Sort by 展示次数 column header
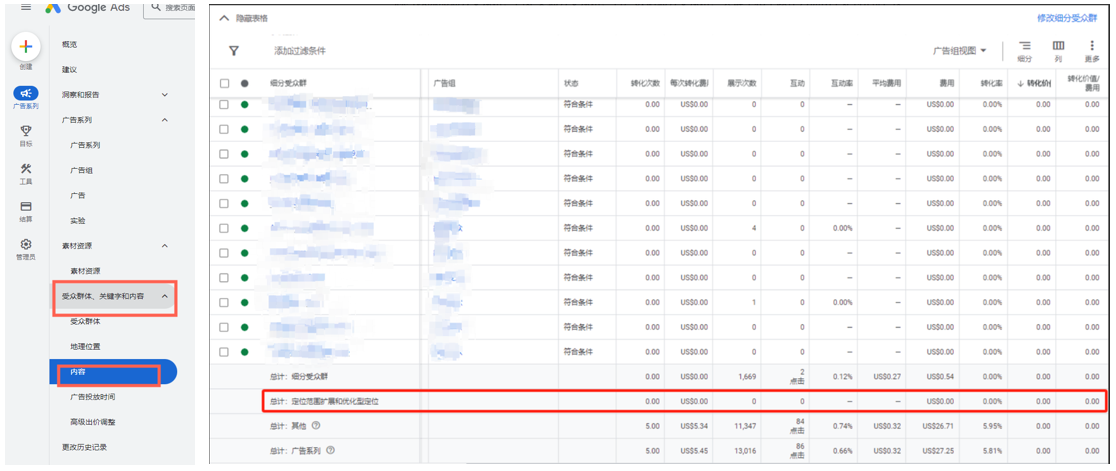 [742, 83]
